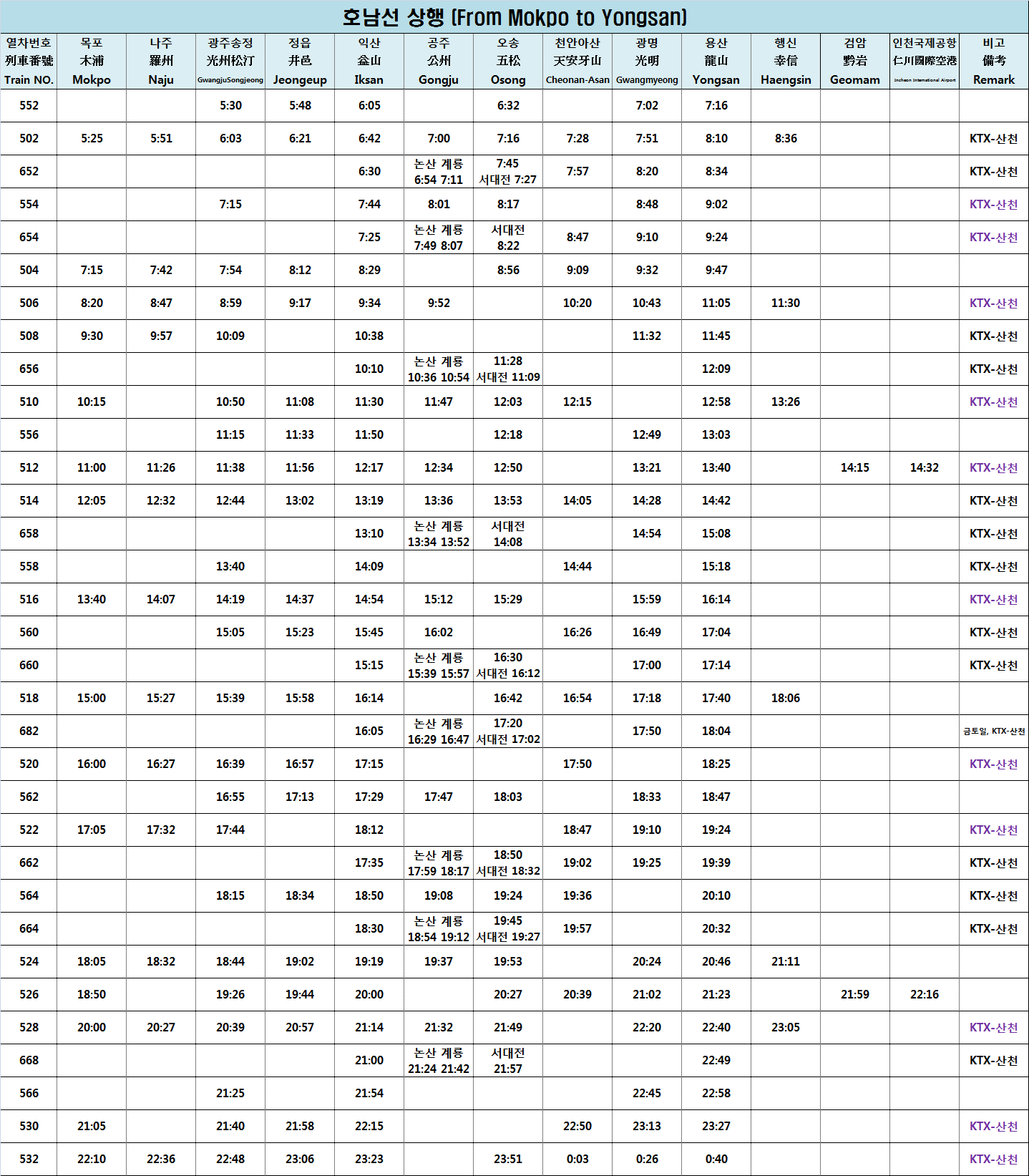The height and width of the screenshot is (1176, 1029).
Task: Click the timetable title From Mokpo to Yongsan
Action: 514,17
